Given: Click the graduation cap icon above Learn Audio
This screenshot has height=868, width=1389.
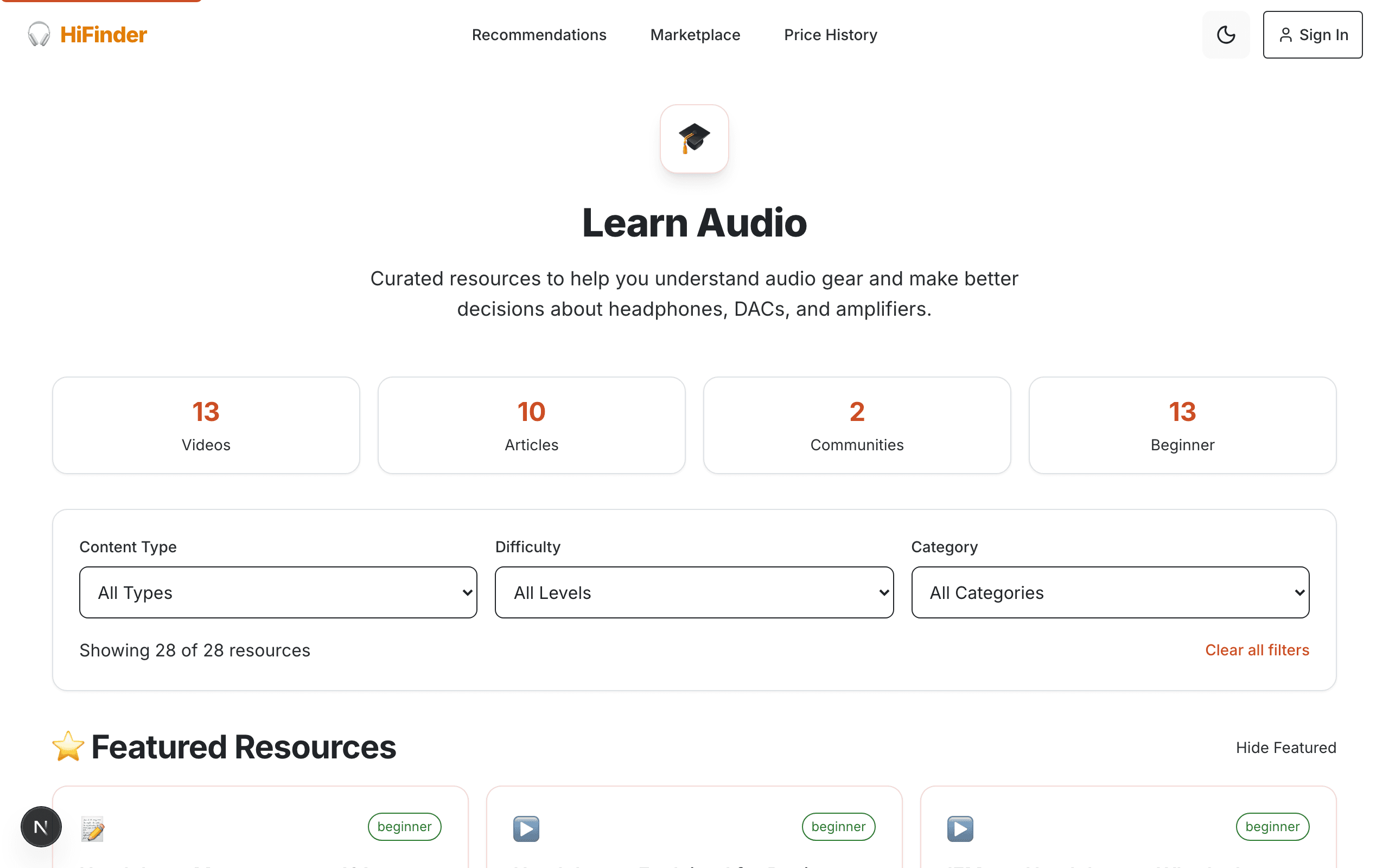Looking at the screenshot, I should [x=694, y=138].
